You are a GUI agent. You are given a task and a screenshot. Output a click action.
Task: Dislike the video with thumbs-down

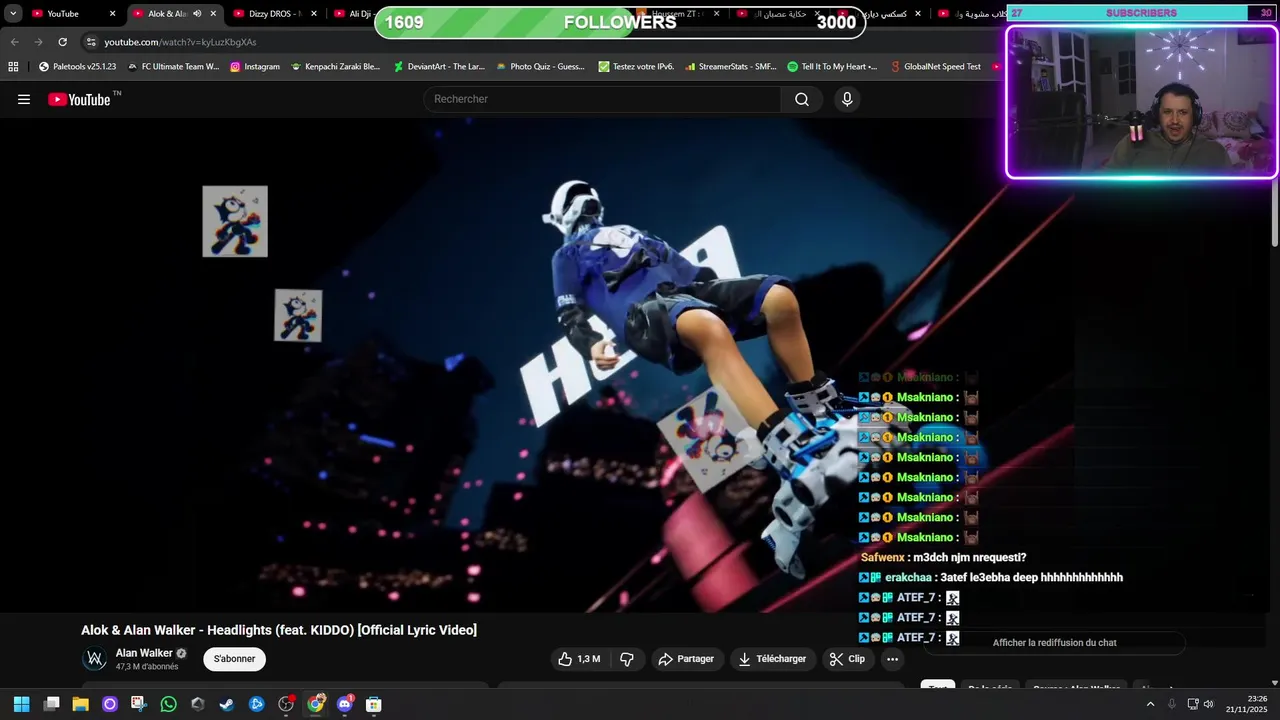pos(627,659)
